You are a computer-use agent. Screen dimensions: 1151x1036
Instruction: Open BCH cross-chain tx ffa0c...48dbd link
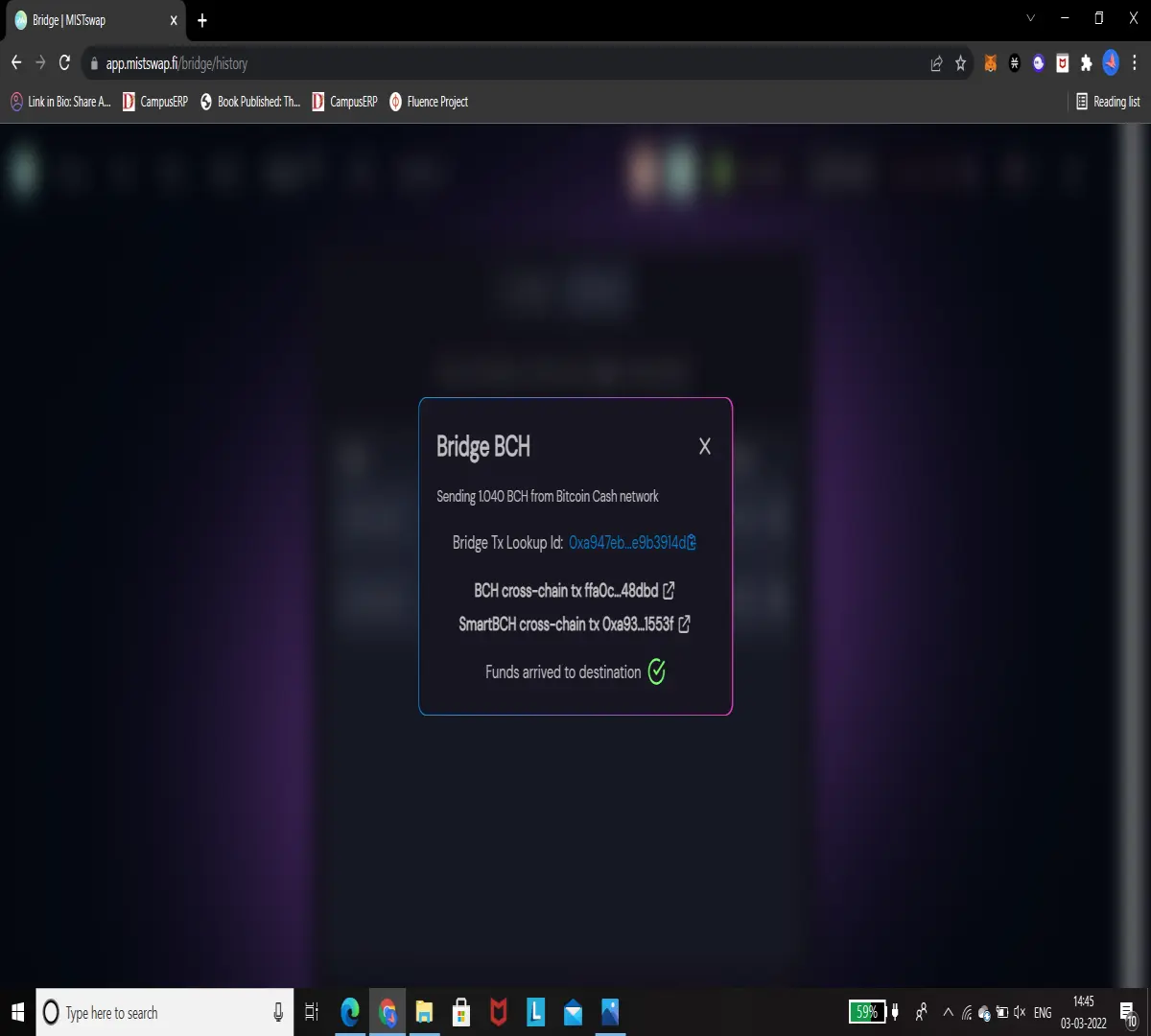point(574,591)
